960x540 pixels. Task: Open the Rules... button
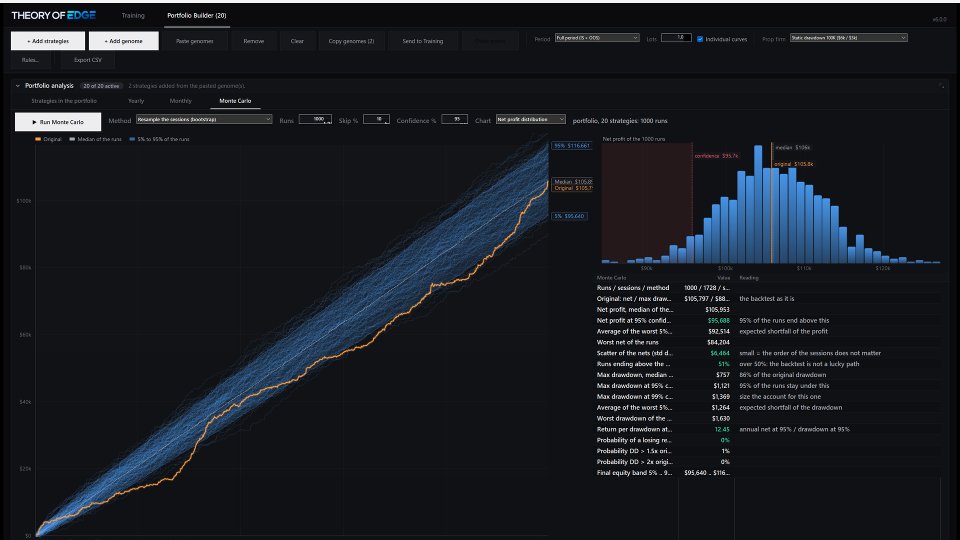pyautogui.click(x=31, y=60)
